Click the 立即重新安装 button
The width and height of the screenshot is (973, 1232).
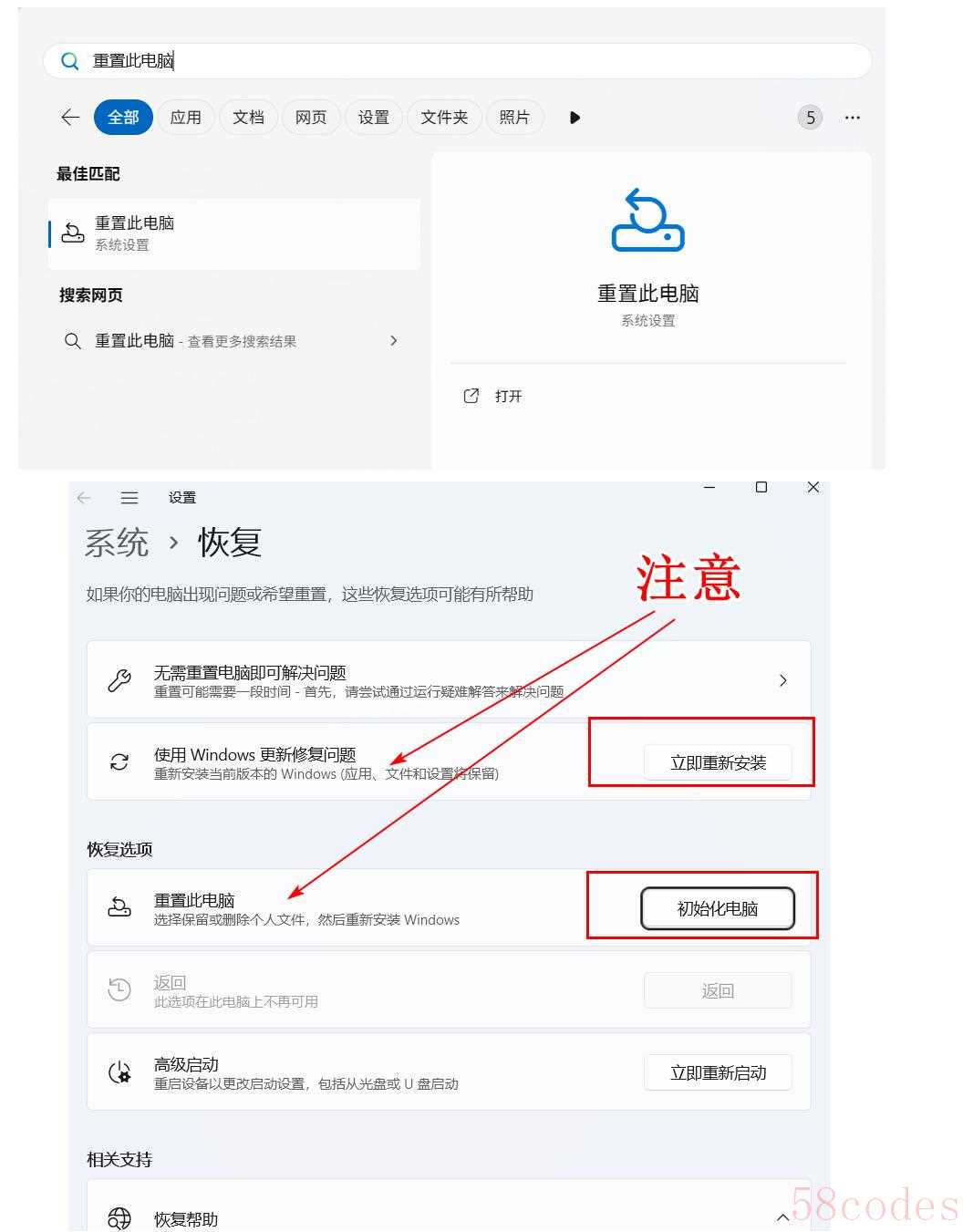click(719, 763)
